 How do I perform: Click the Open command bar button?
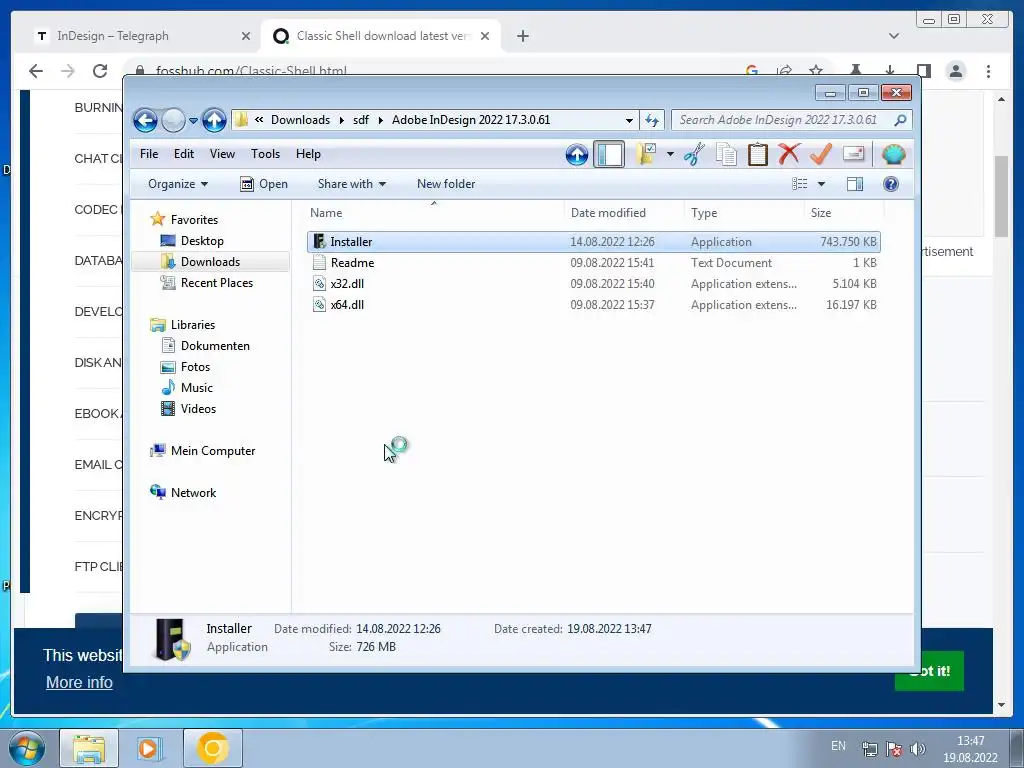pyautogui.click(x=264, y=184)
